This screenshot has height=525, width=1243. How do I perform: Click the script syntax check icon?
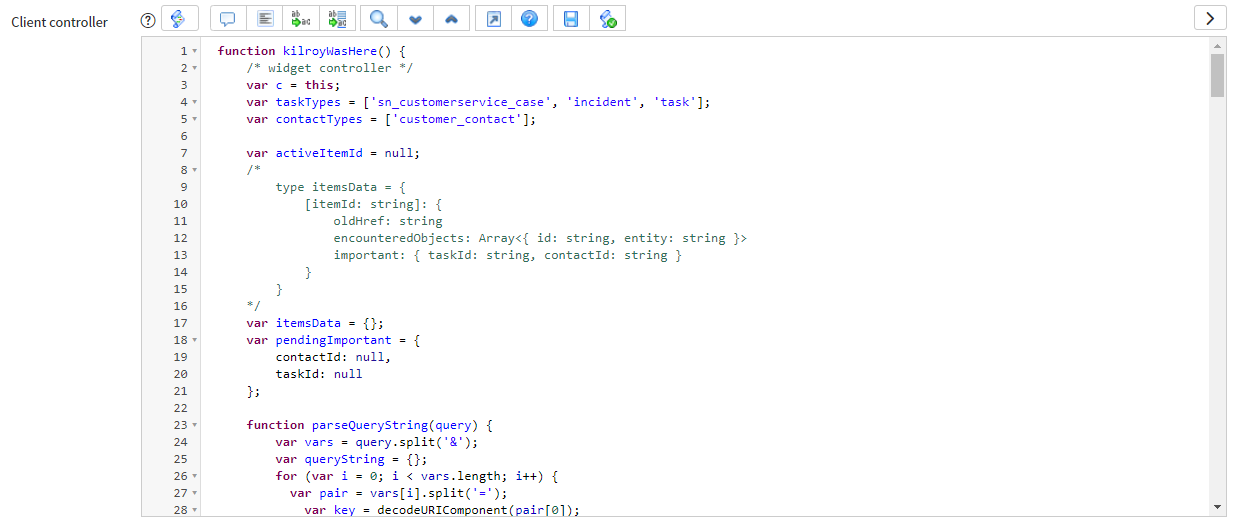point(608,18)
